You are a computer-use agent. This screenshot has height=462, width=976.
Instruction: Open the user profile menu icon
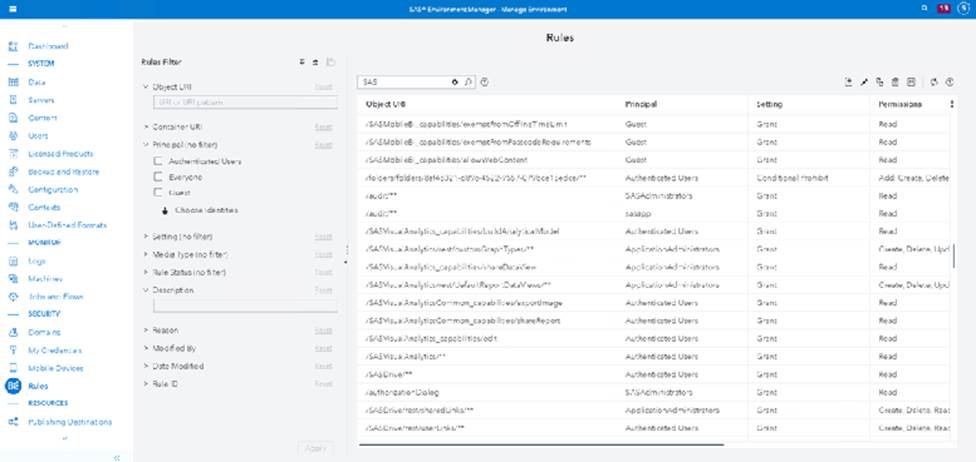pyautogui.click(x=964, y=9)
